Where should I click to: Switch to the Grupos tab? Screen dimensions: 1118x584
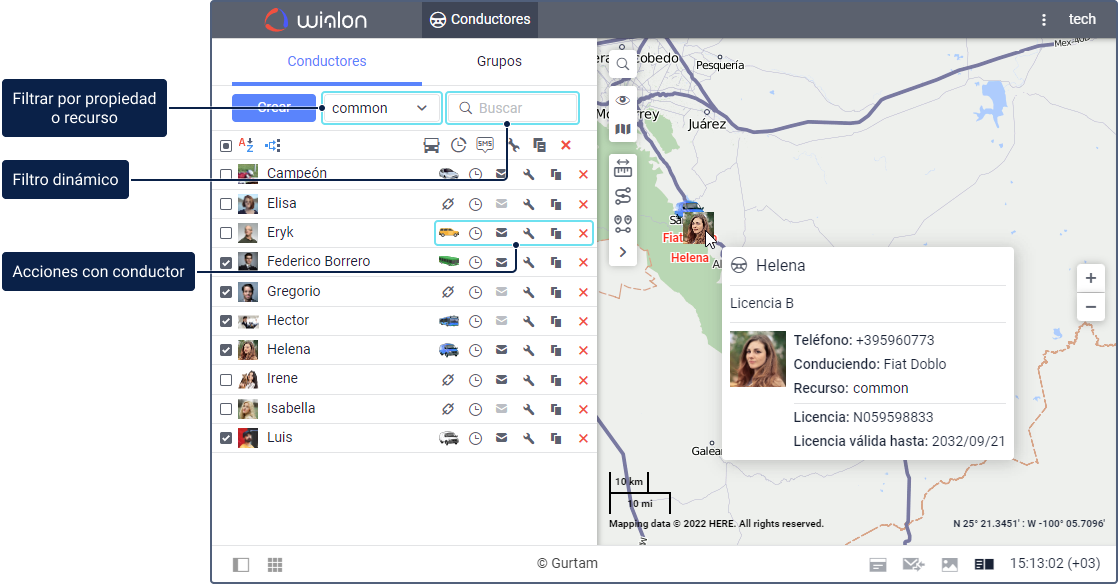pyautogui.click(x=499, y=61)
